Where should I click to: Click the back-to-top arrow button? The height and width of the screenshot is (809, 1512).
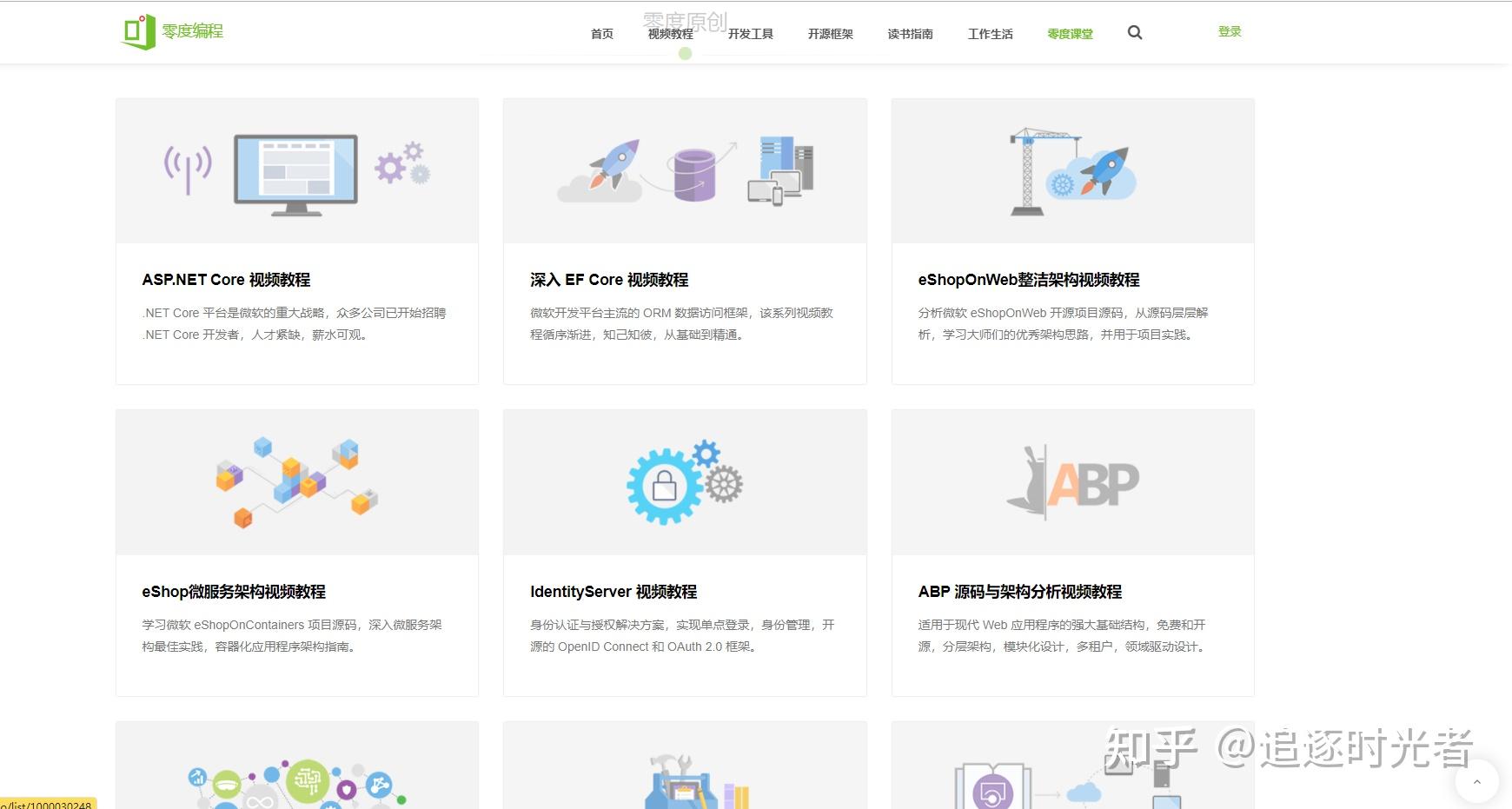[1479, 781]
